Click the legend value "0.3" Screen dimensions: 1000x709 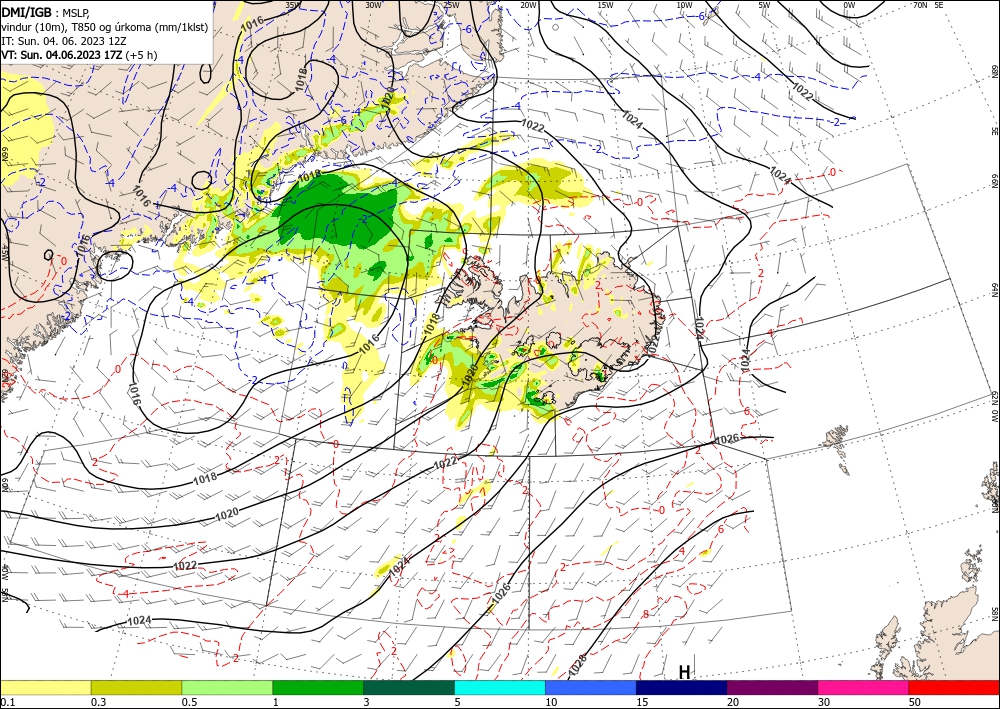[98, 702]
